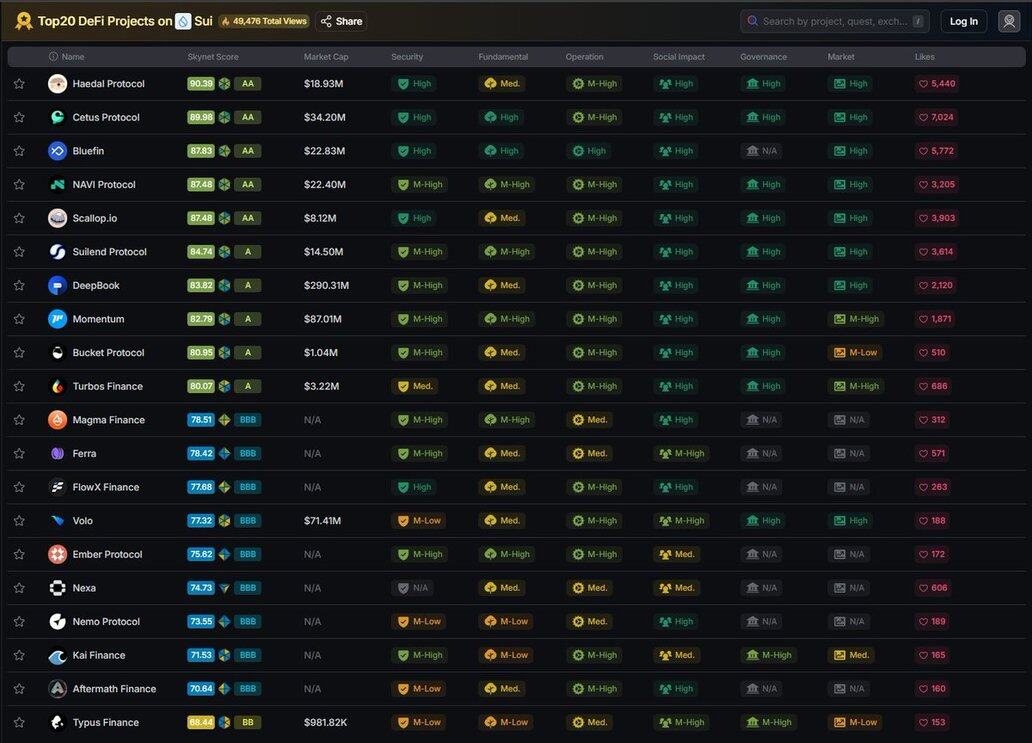1032x743 pixels.
Task: Toggle favorite star for Momentum
Action: pyautogui.click(x=19, y=319)
